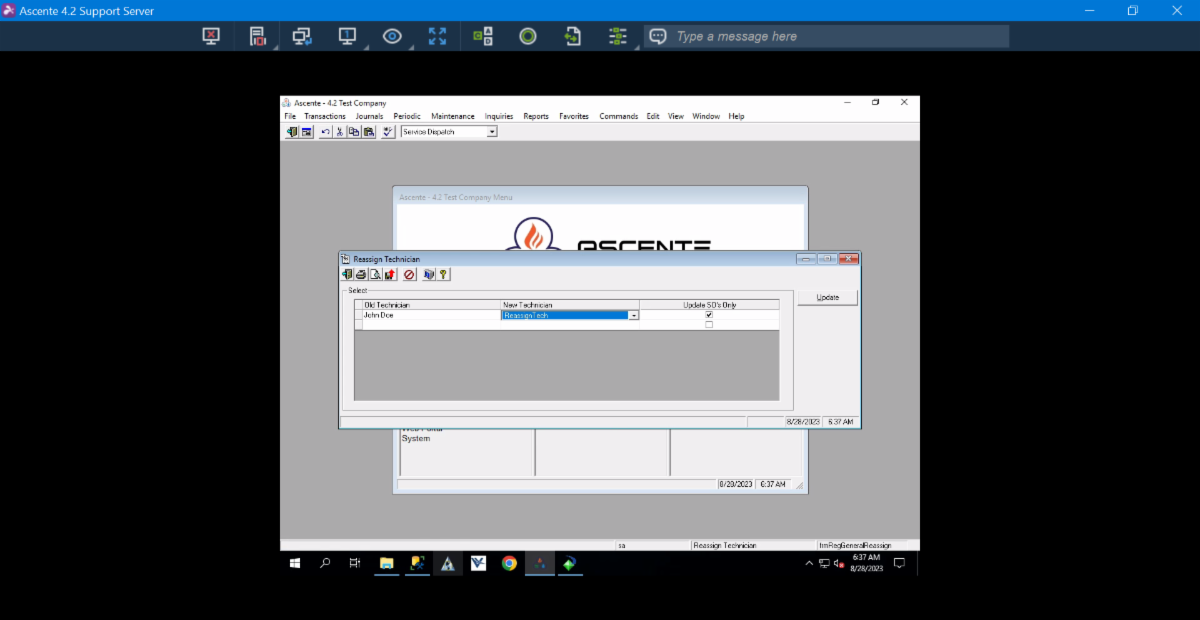Check the Update SO's Only box in empty row

click(709, 325)
